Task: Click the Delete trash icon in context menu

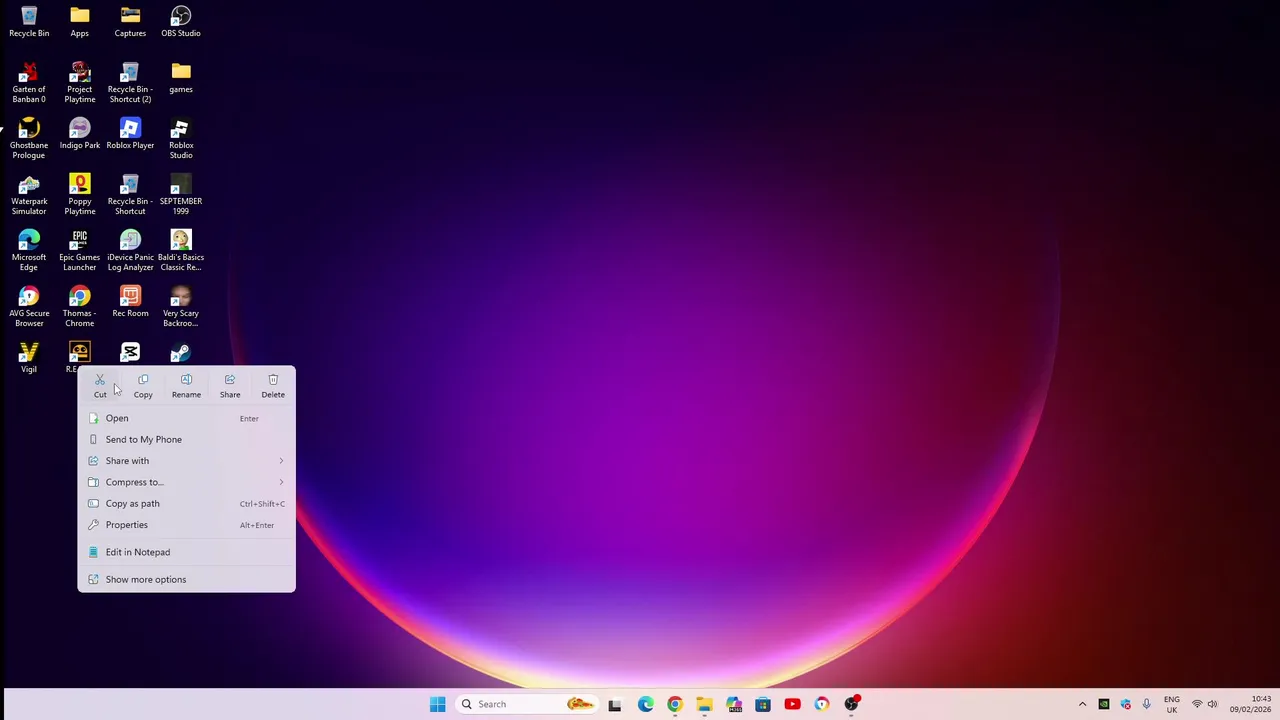Action: (273, 380)
